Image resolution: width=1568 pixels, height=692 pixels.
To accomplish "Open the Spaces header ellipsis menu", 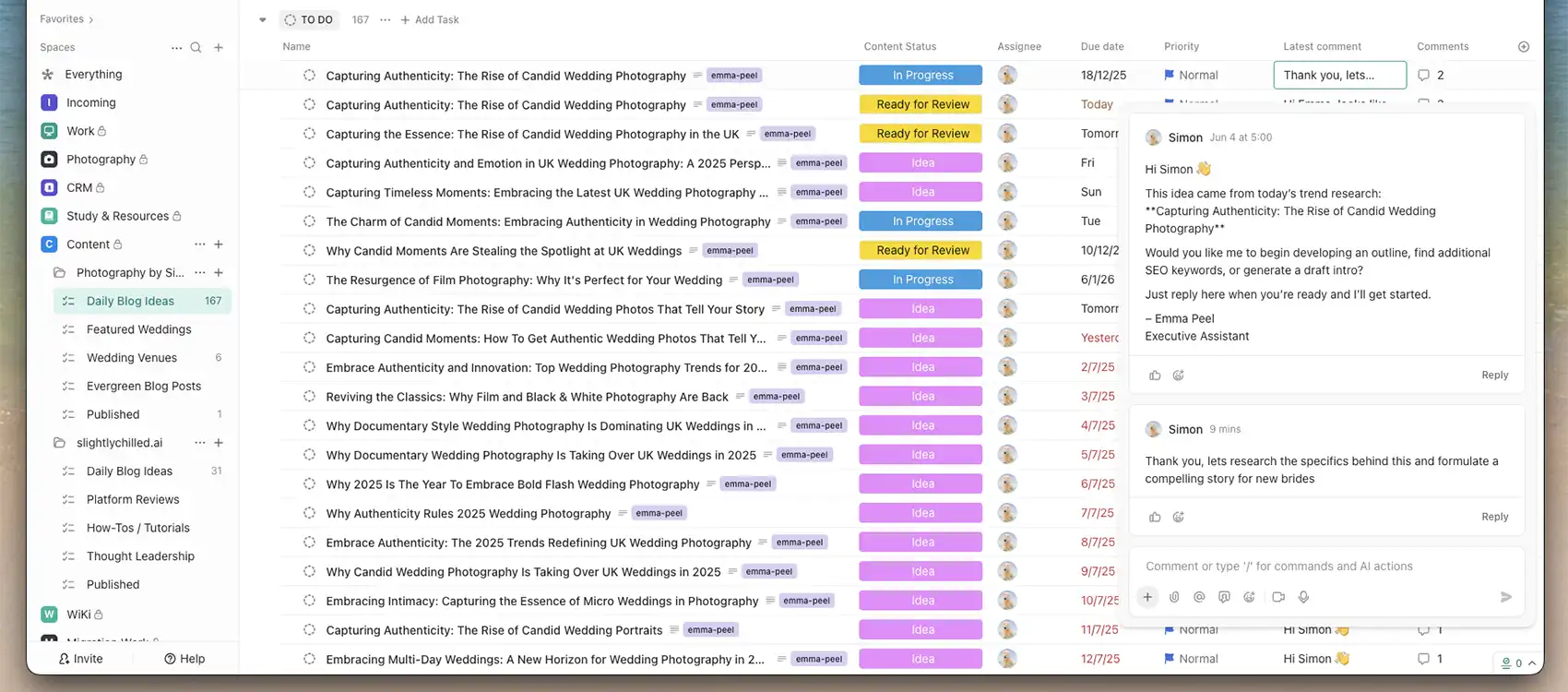I will [x=176, y=47].
